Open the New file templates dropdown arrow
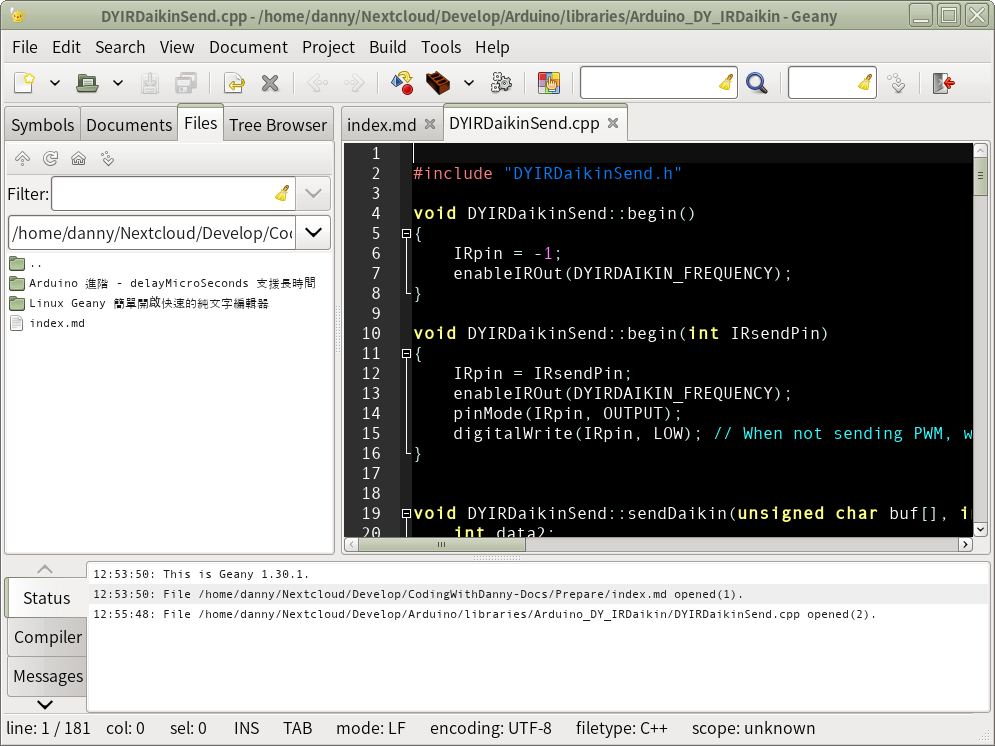The image size is (995, 746). pyautogui.click(x=55, y=83)
